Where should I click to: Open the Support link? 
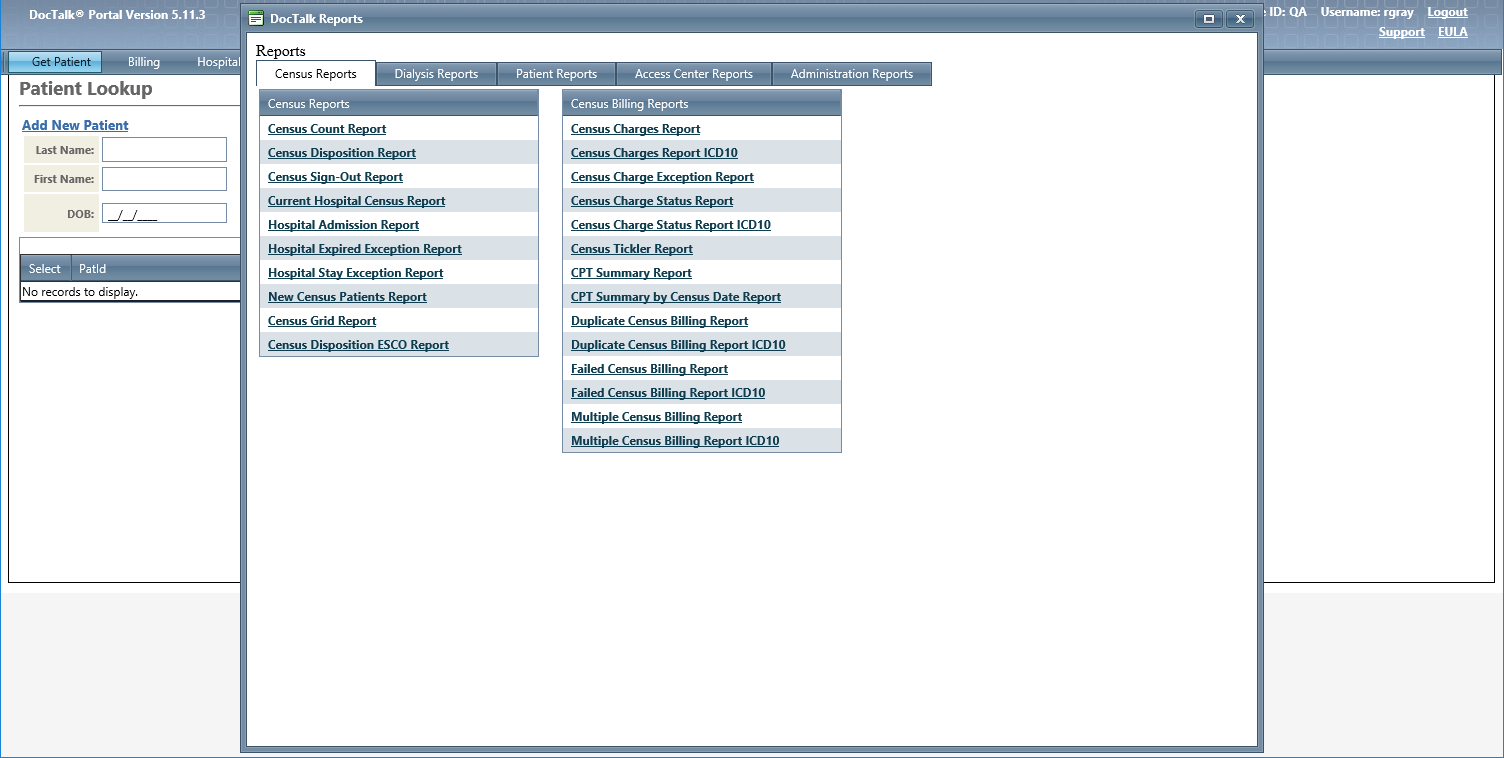coord(1401,32)
